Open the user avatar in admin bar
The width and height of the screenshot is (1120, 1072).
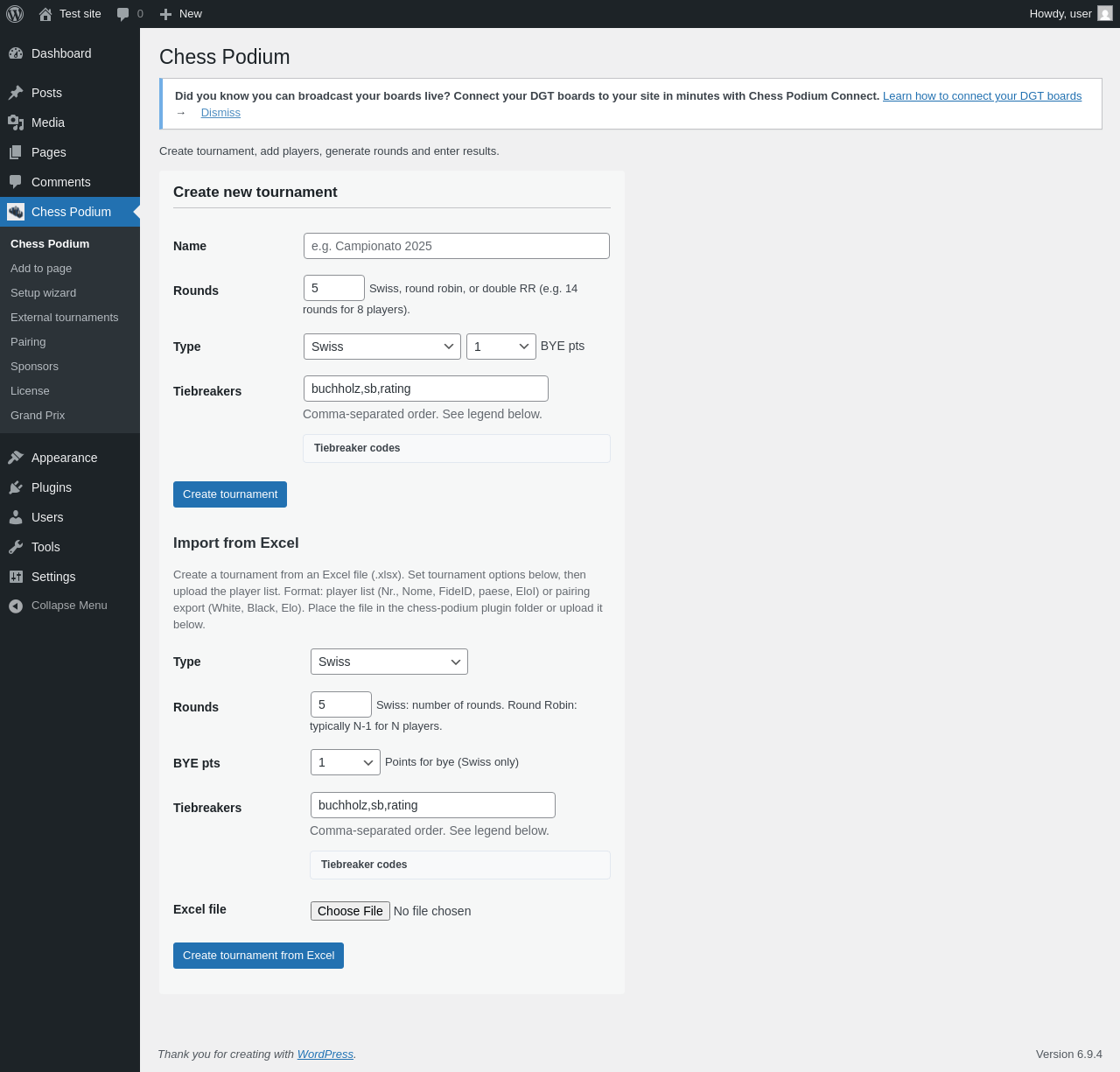pyautogui.click(x=1105, y=14)
